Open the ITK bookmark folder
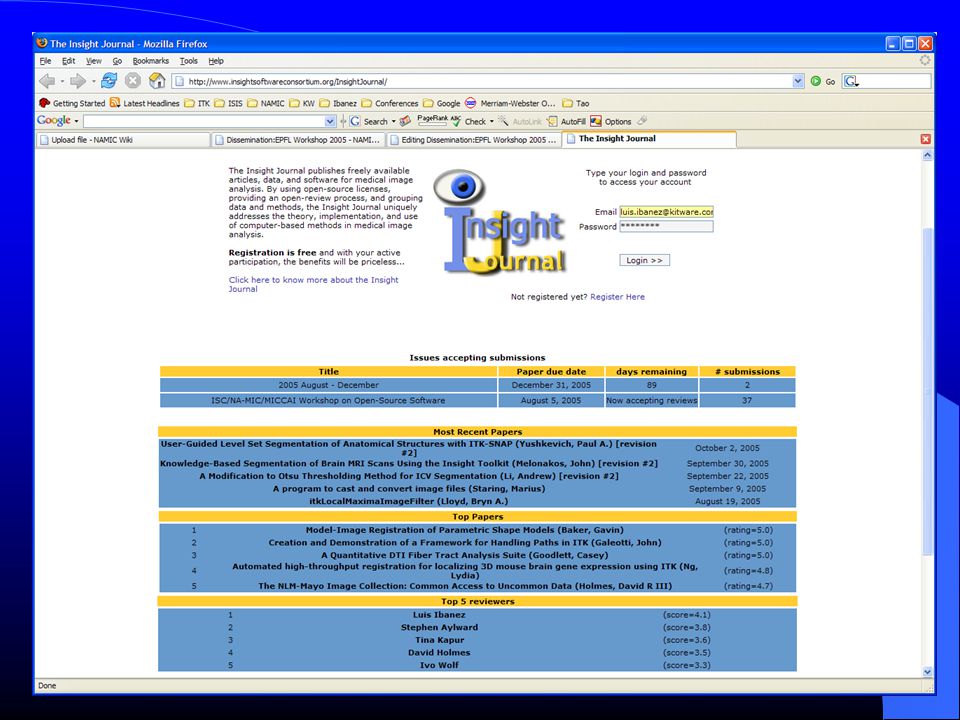The image size is (960, 720). tap(197, 103)
